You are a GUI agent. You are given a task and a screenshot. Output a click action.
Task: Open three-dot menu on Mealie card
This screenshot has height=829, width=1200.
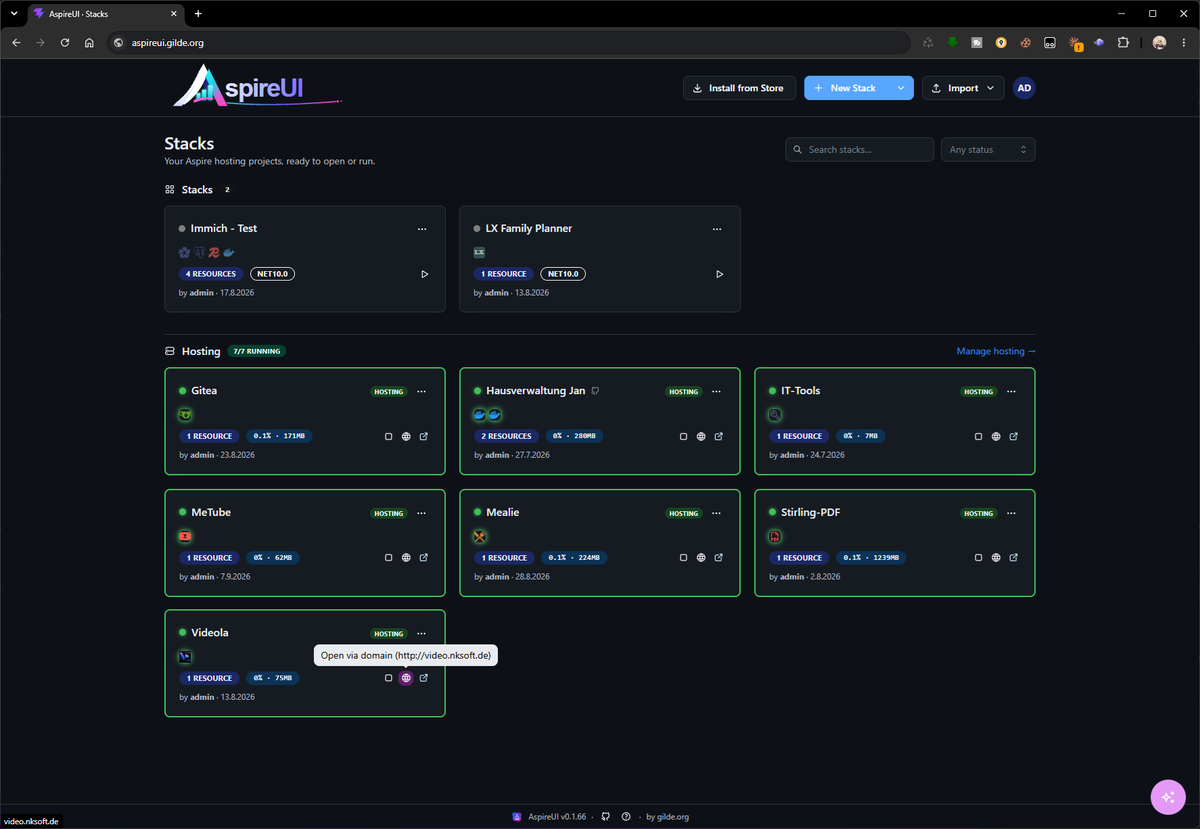coord(717,514)
